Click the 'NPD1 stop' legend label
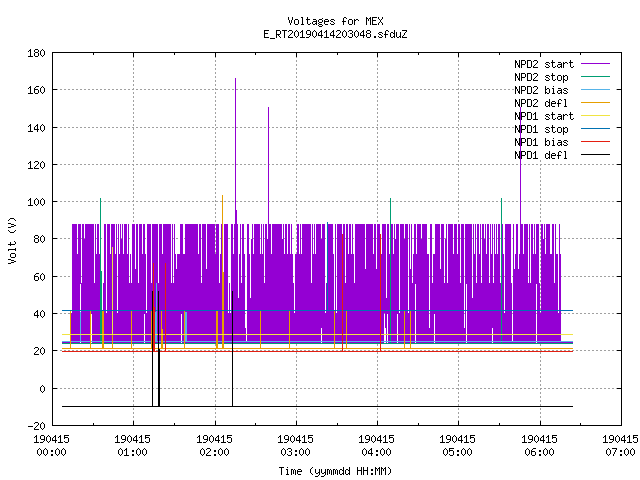This screenshot has width=640, height=480. 541,129
